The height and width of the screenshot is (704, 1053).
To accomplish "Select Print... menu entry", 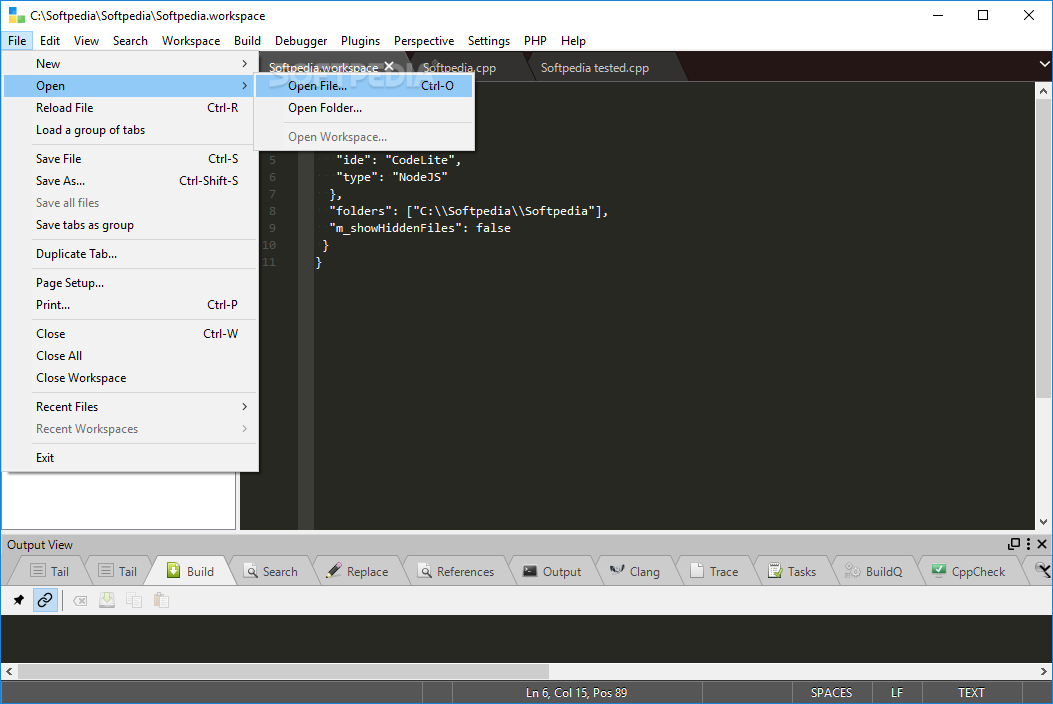I will 130,305.
